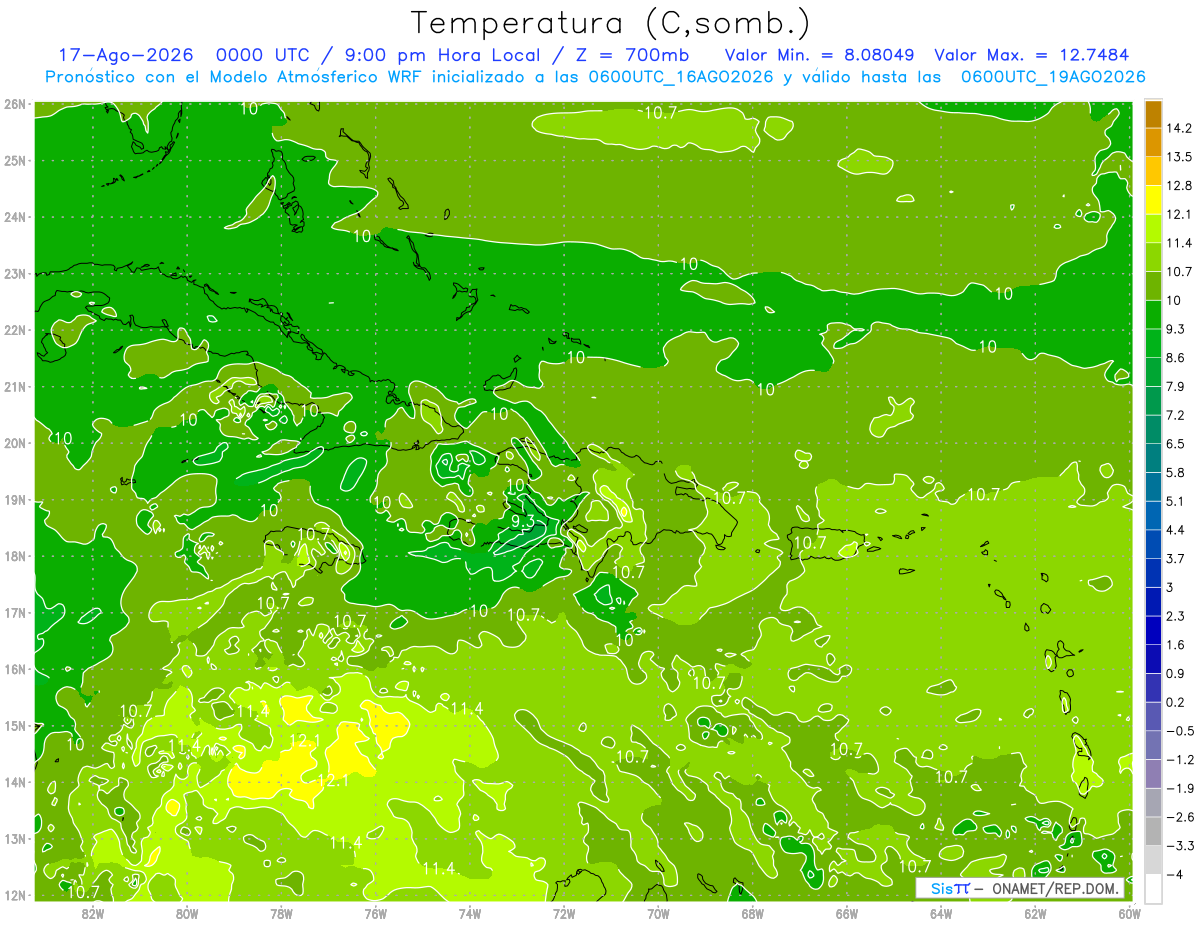Image resolution: width=1200 pixels, height=927 pixels.
Task: Pick the lime swatch between 11.4 and 12.1
Action: coord(1153,228)
